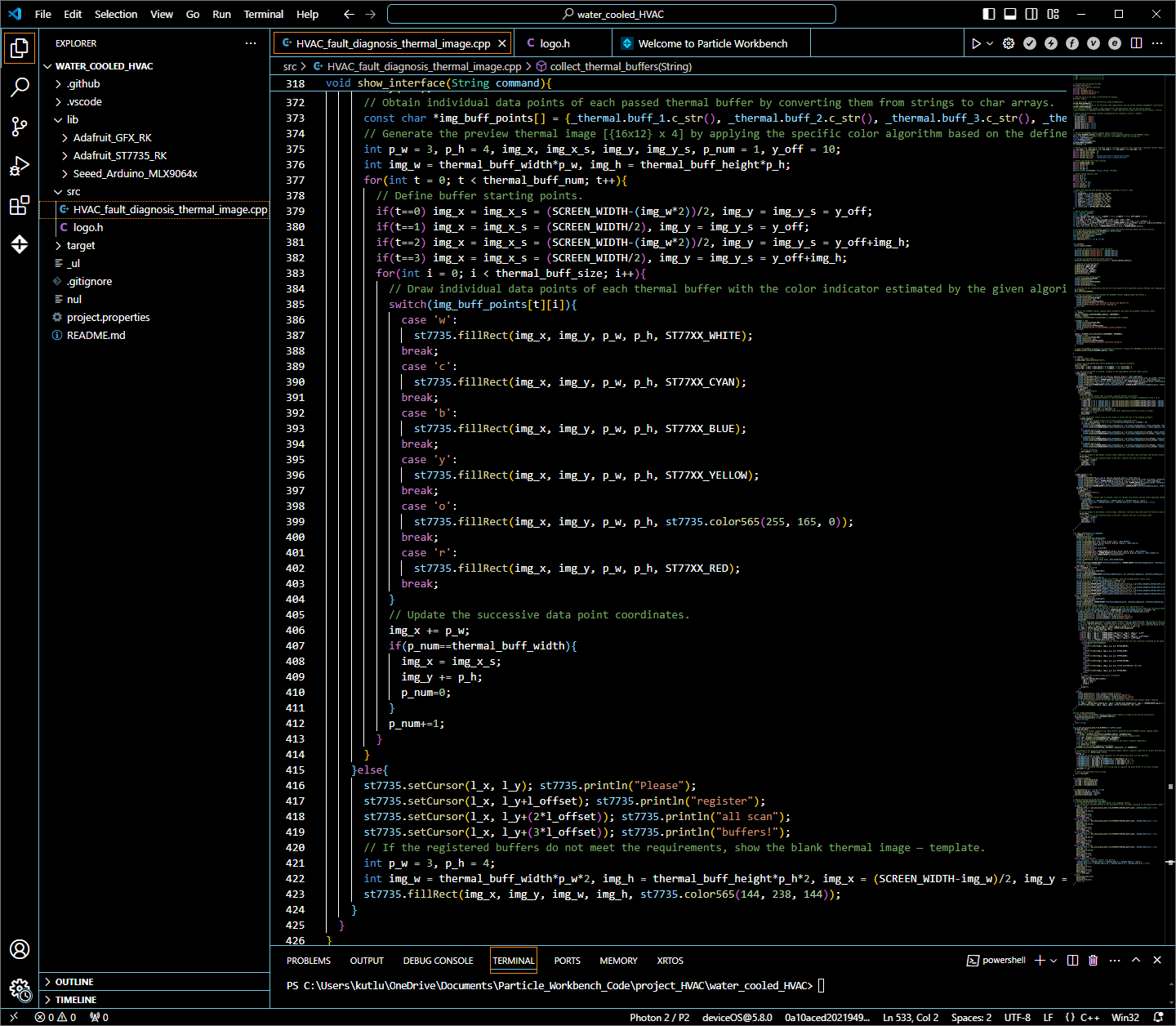Viewport: 1176px width, 1026px height.
Task: Open the Terminal menu
Action: (263, 14)
